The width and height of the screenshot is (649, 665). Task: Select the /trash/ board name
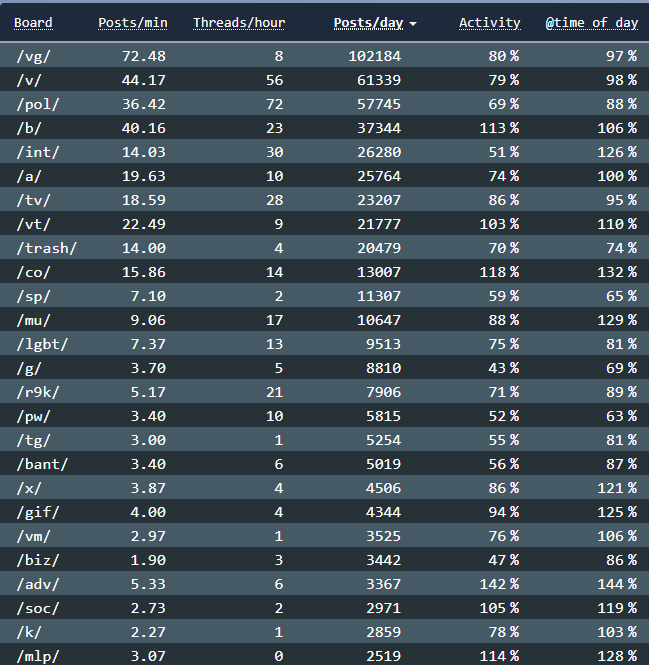[47, 248]
